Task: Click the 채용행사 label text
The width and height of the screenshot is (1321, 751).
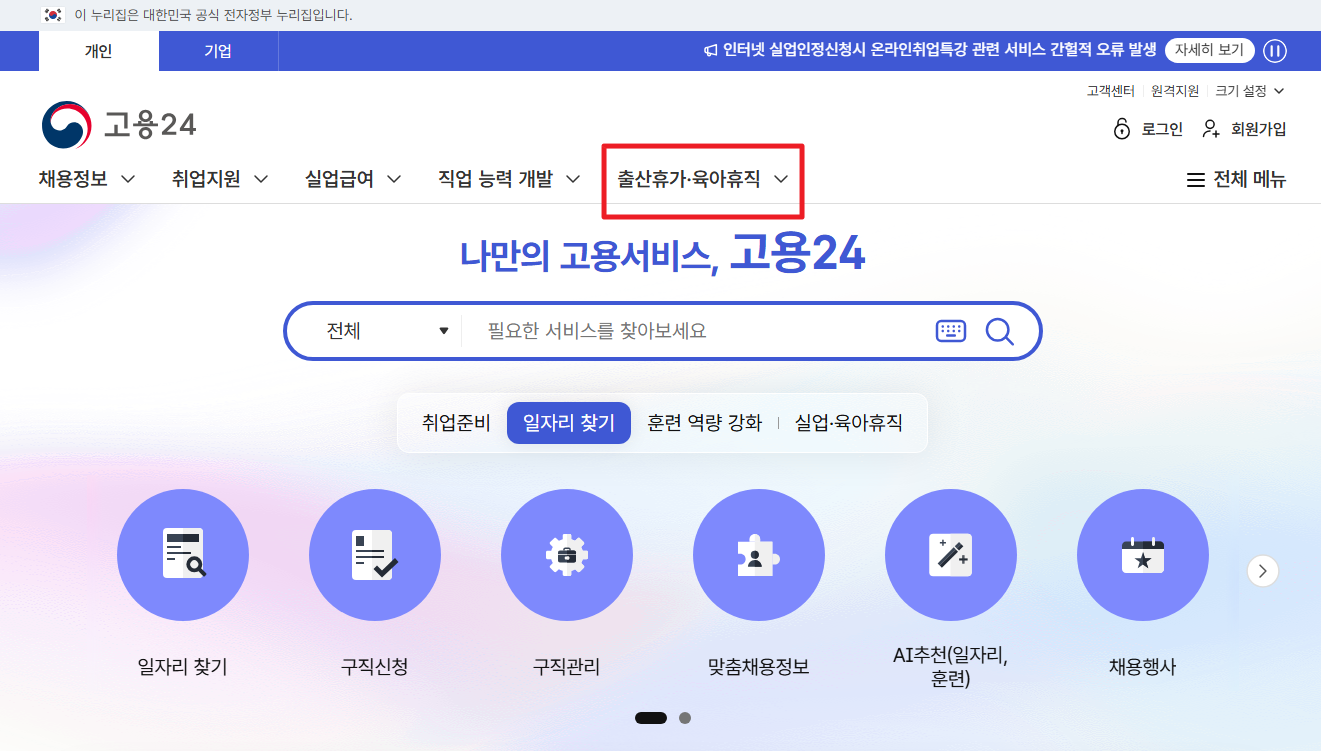Action: pos(1143,667)
